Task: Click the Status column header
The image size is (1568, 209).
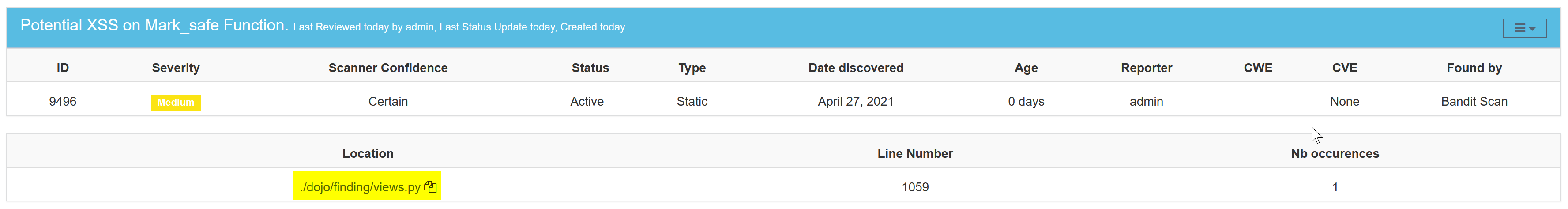Action: tap(590, 68)
